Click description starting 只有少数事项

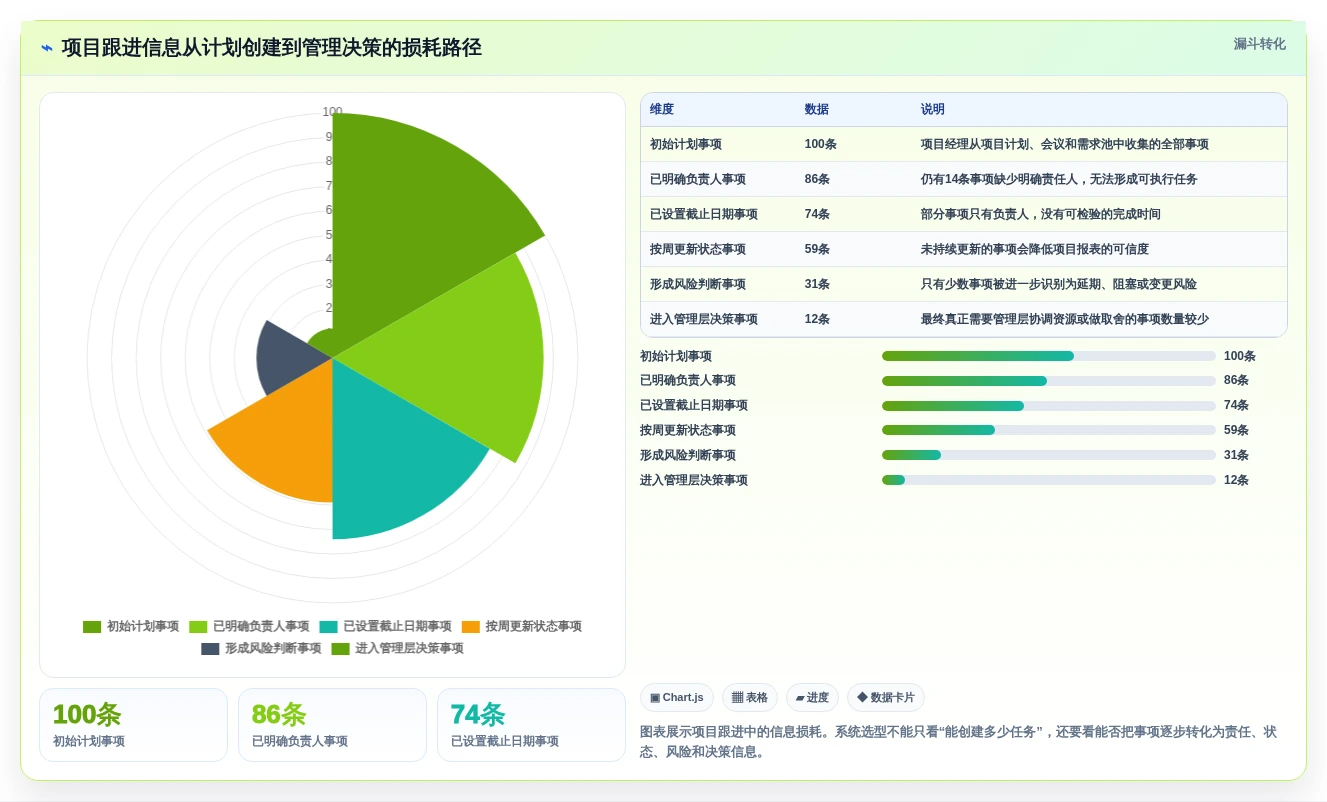coord(1059,285)
